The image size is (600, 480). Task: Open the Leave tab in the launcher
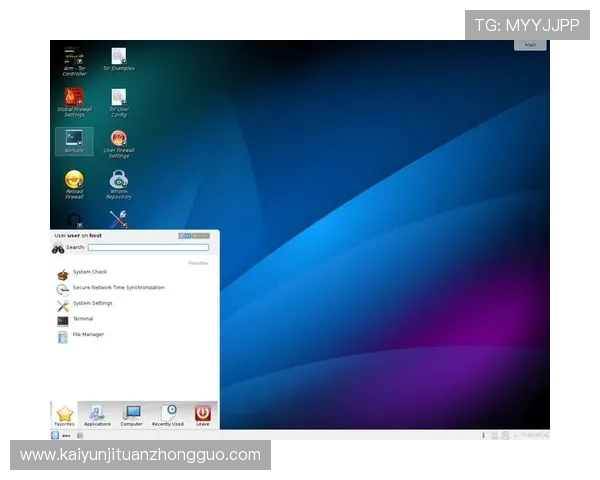(x=203, y=415)
